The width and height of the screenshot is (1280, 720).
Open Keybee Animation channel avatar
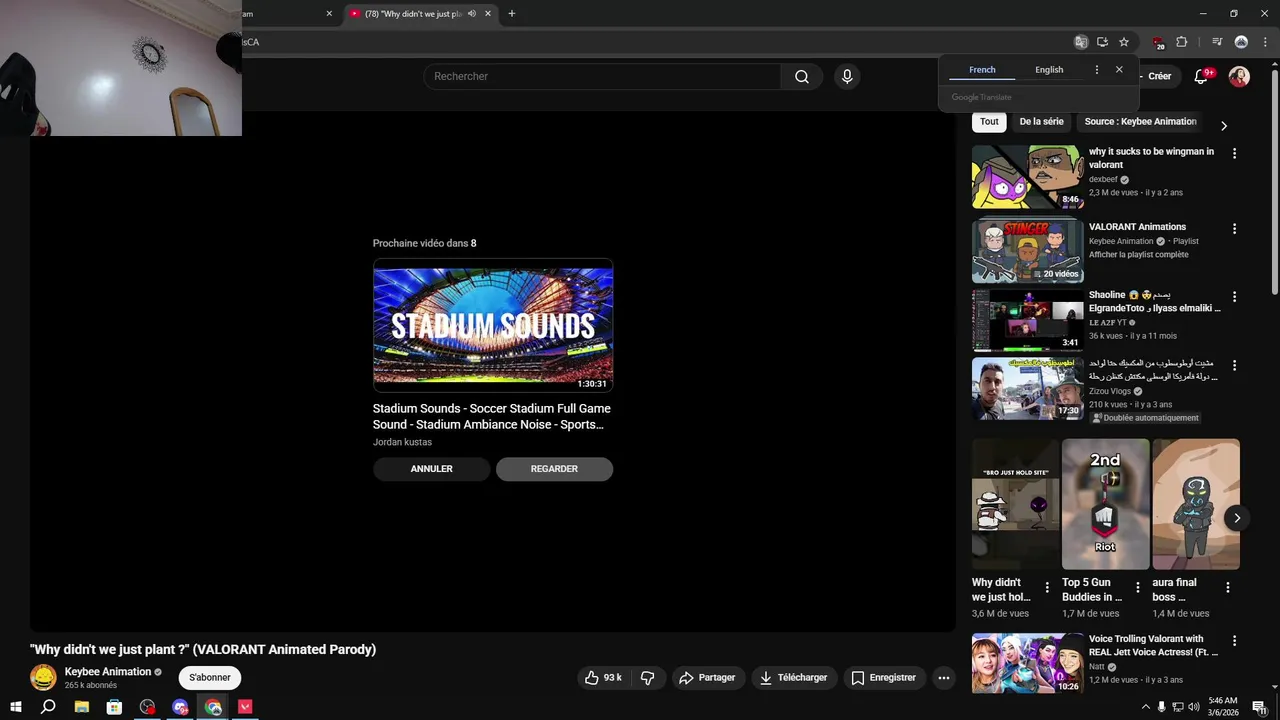pyautogui.click(x=43, y=677)
